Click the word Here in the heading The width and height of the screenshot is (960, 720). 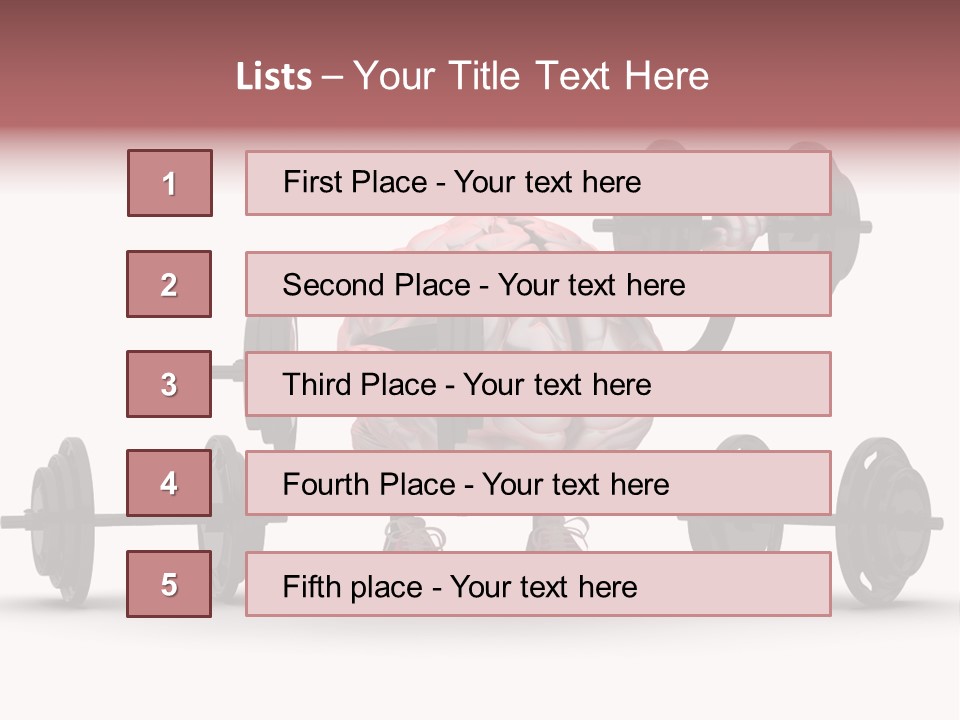(667, 76)
